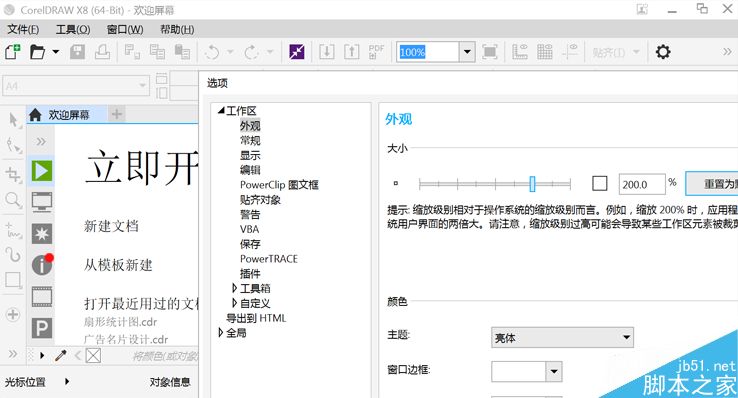Image resolution: width=738 pixels, height=398 pixels.
Task: Select the Pick tool arrow
Action: (x=14, y=120)
